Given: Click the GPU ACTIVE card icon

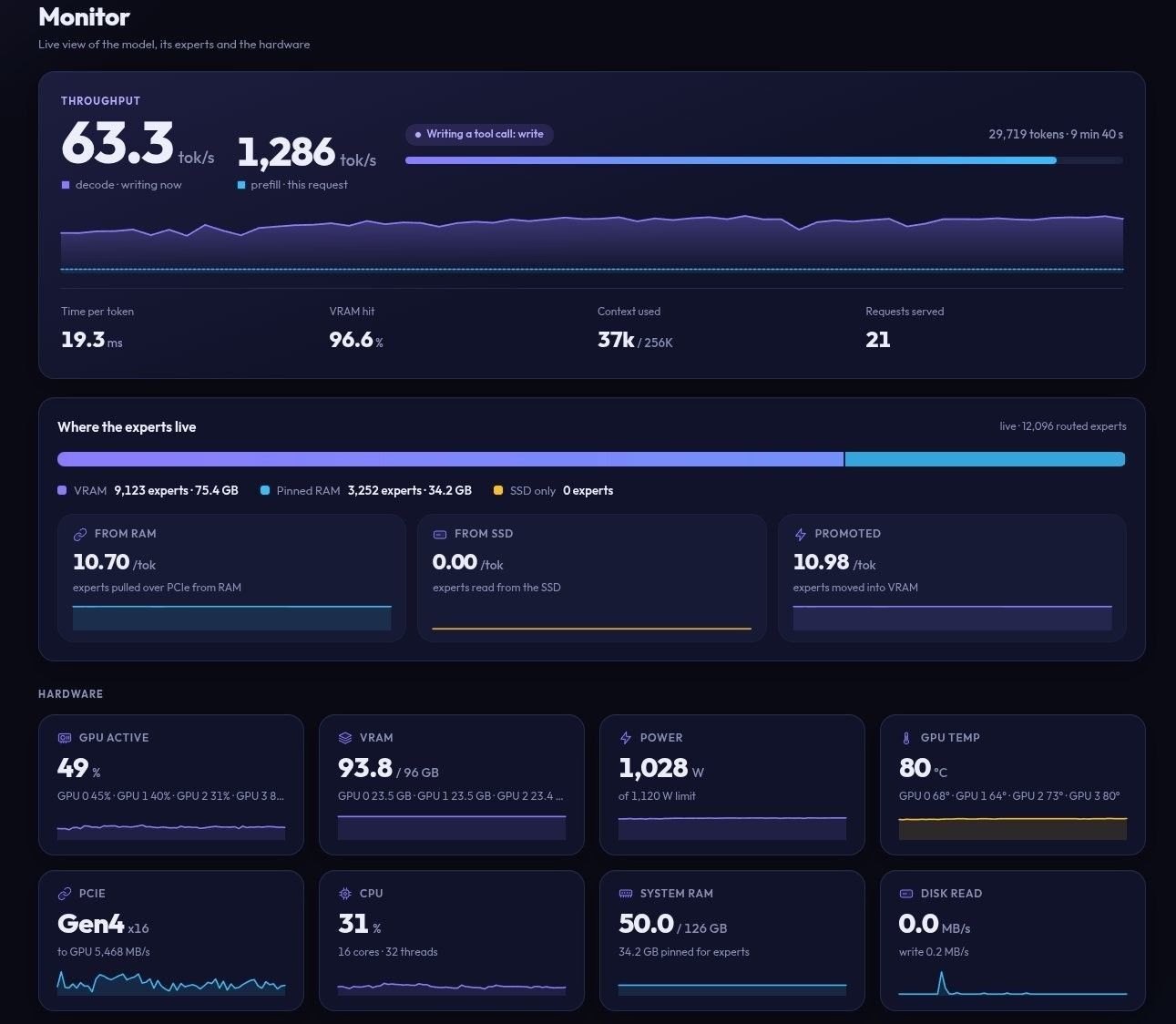Looking at the screenshot, I should click(65, 738).
